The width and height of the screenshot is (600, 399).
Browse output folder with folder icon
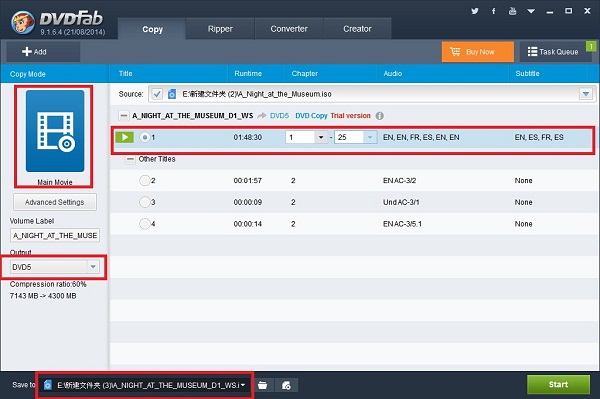[263, 385]
